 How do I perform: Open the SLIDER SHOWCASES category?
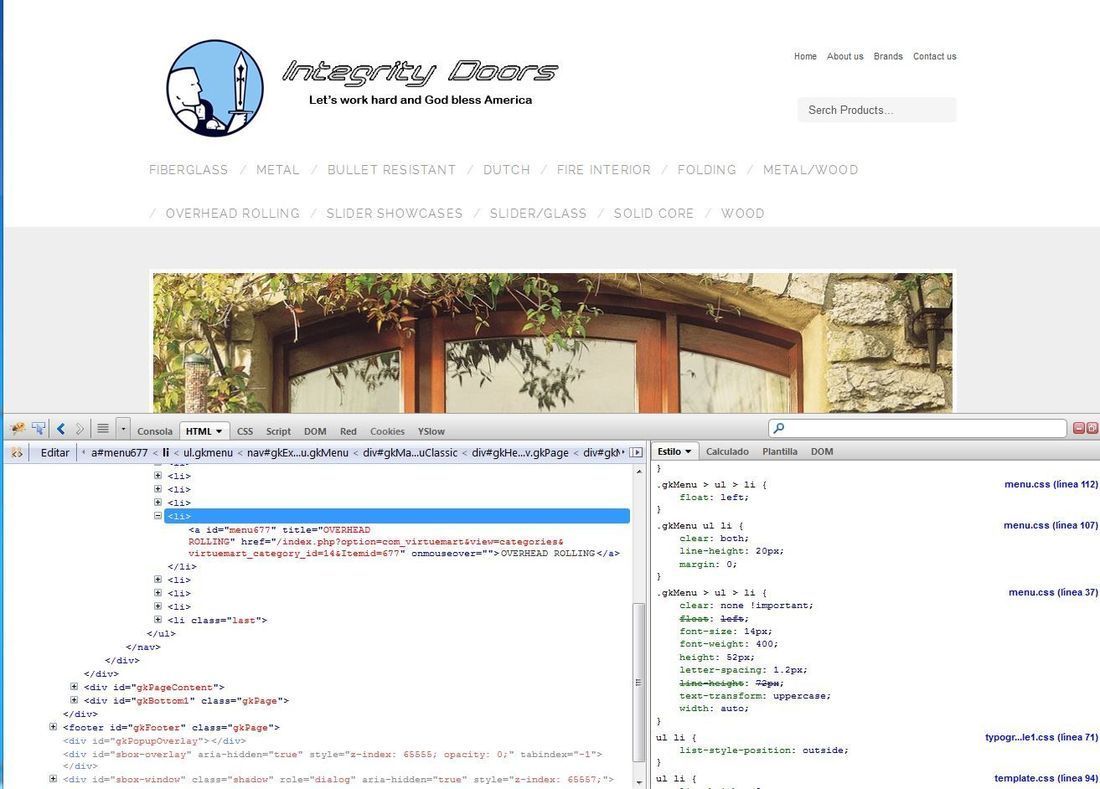[394, 213]
